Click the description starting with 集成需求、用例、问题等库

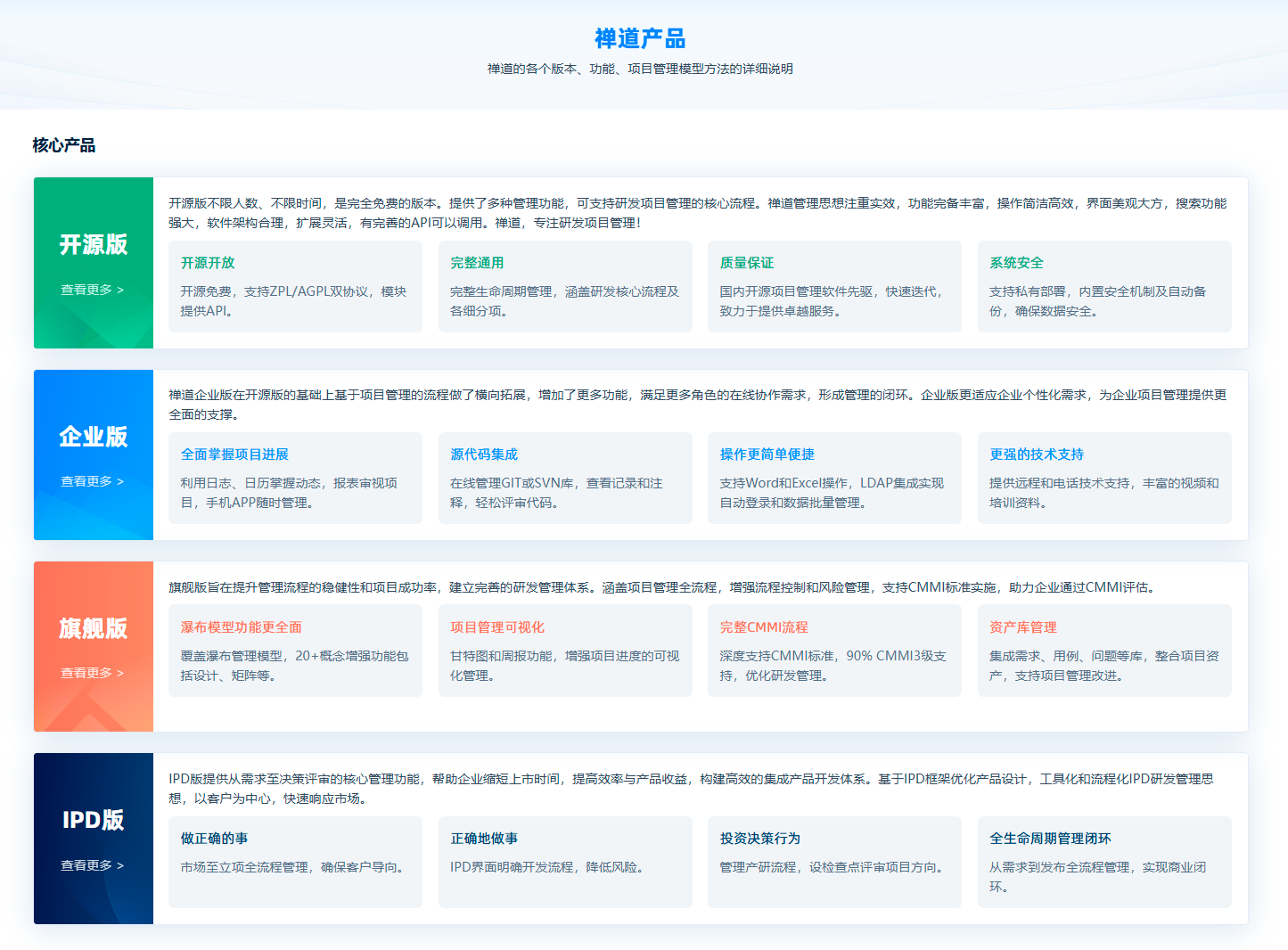click(x=1104, y=666)
